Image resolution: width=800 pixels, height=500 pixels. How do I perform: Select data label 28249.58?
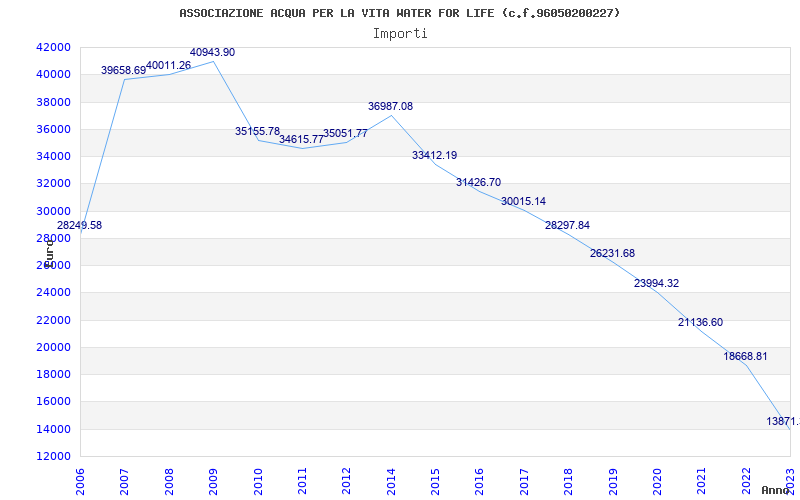(79, 226)
